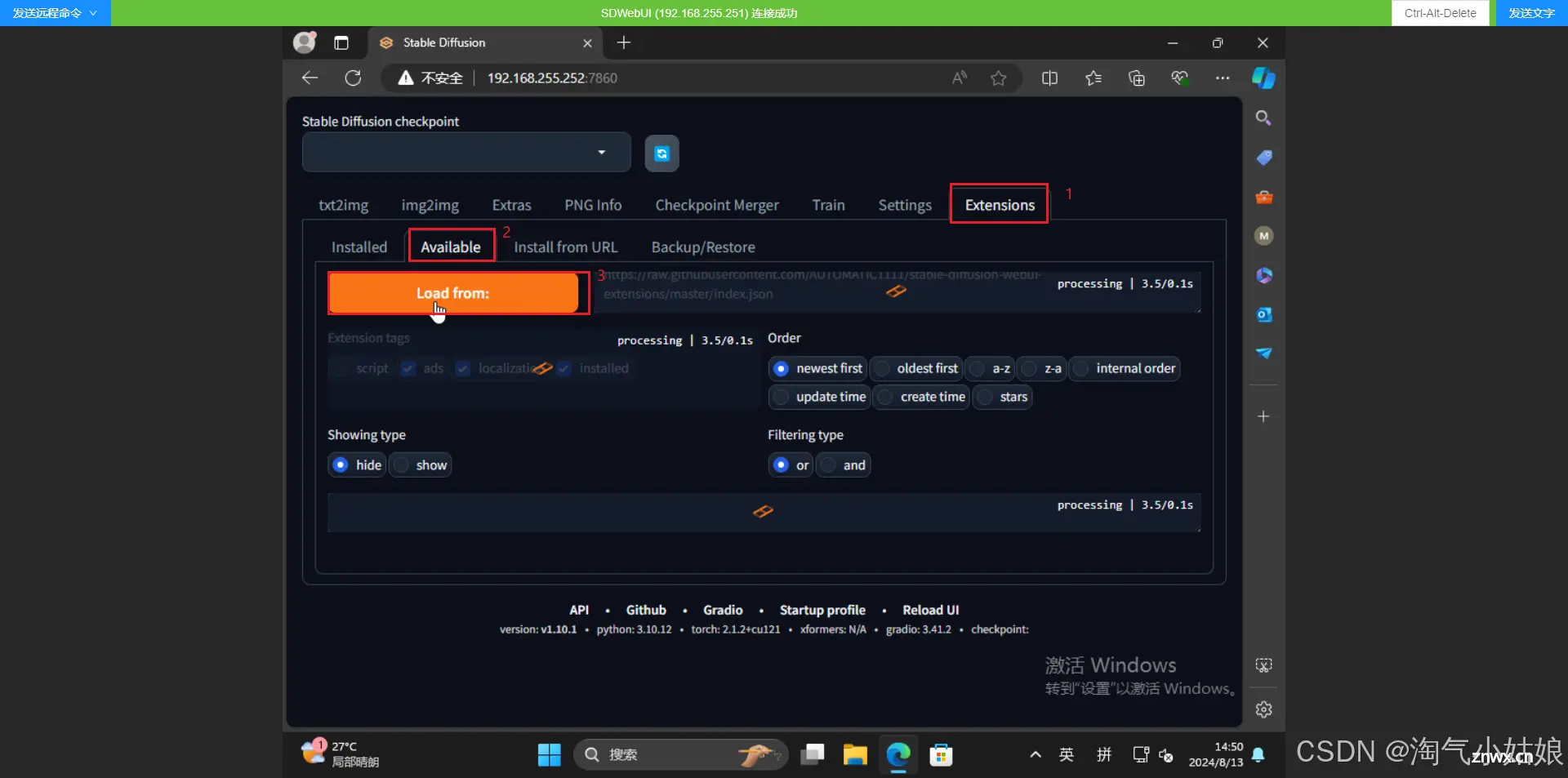
Task: Set showing type to show
Action: coord(420,465)
